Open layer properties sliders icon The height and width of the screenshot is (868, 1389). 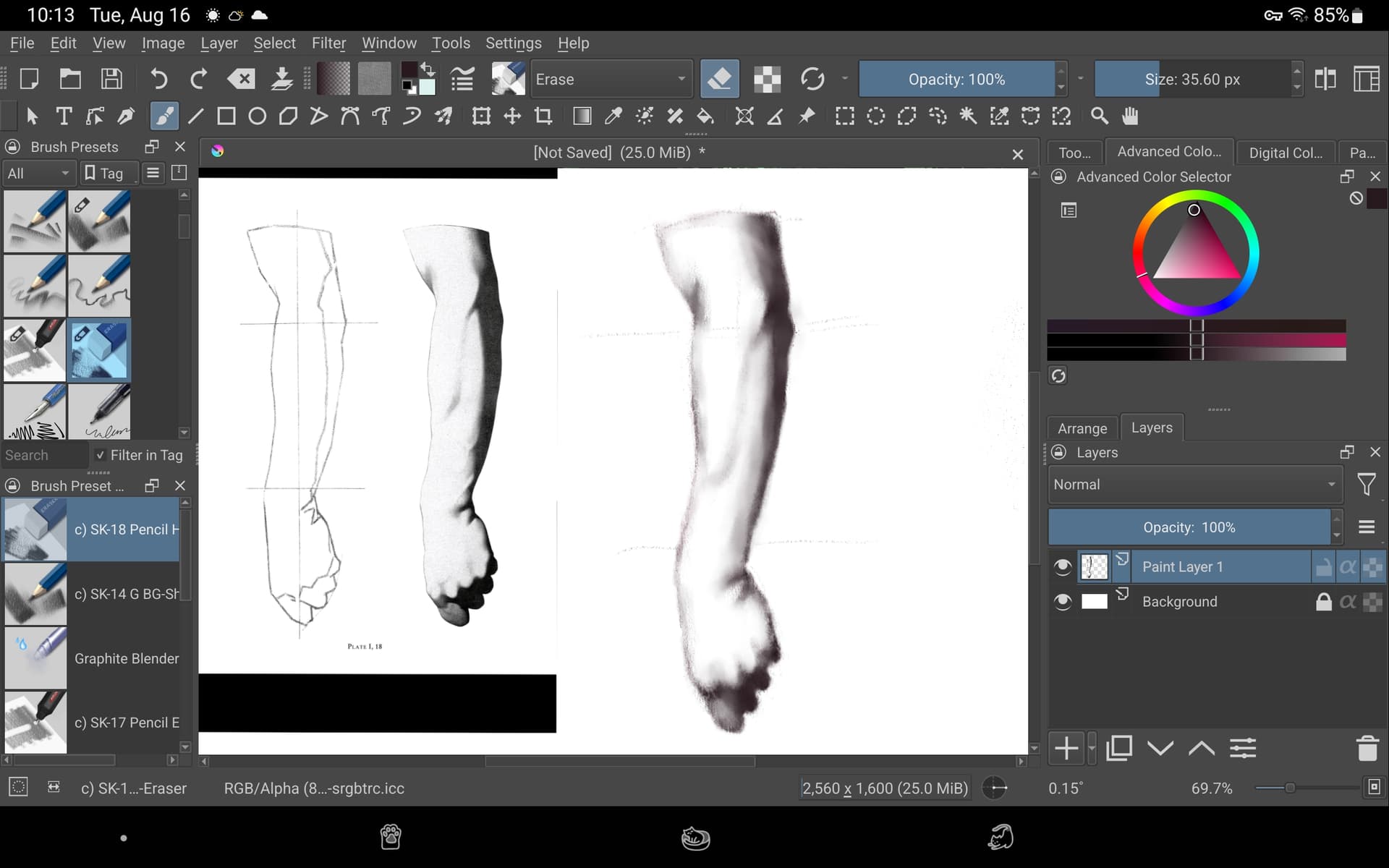pyautogui.click(x=1243, y=748)
